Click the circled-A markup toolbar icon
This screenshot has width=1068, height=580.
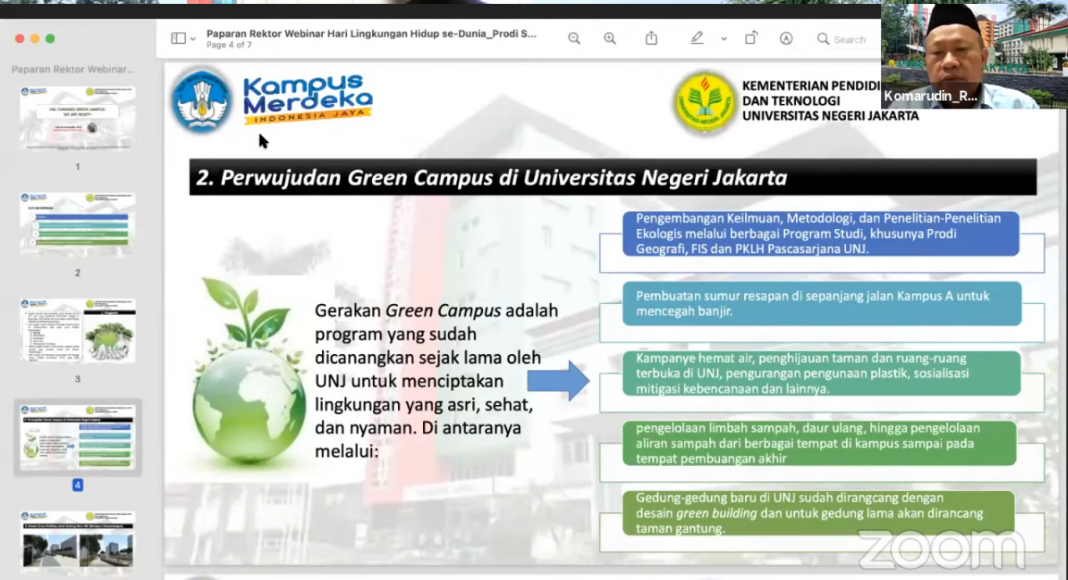[786, 39]
